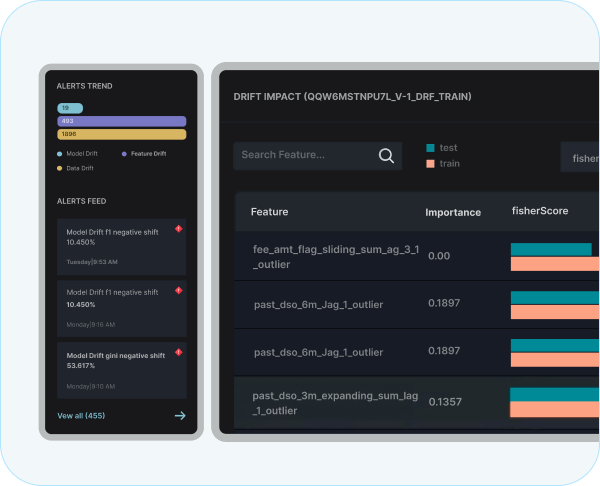Viewport: 600px width, 486px height.
Task: Click red alert icon on gini negative shift alert
Action: [x=178, y=352]
